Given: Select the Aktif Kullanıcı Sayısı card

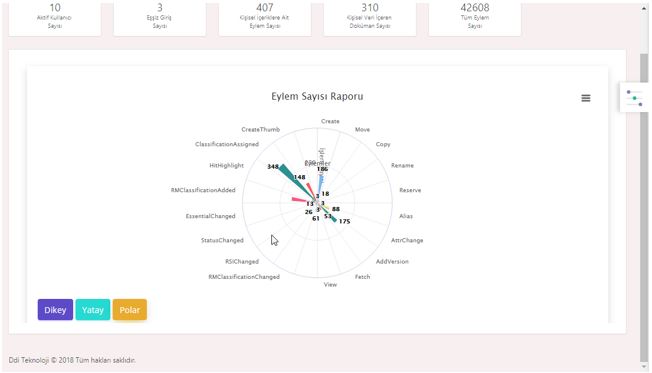Looking at the screenshot, I should pyautogui.click(x=55, y=18).
